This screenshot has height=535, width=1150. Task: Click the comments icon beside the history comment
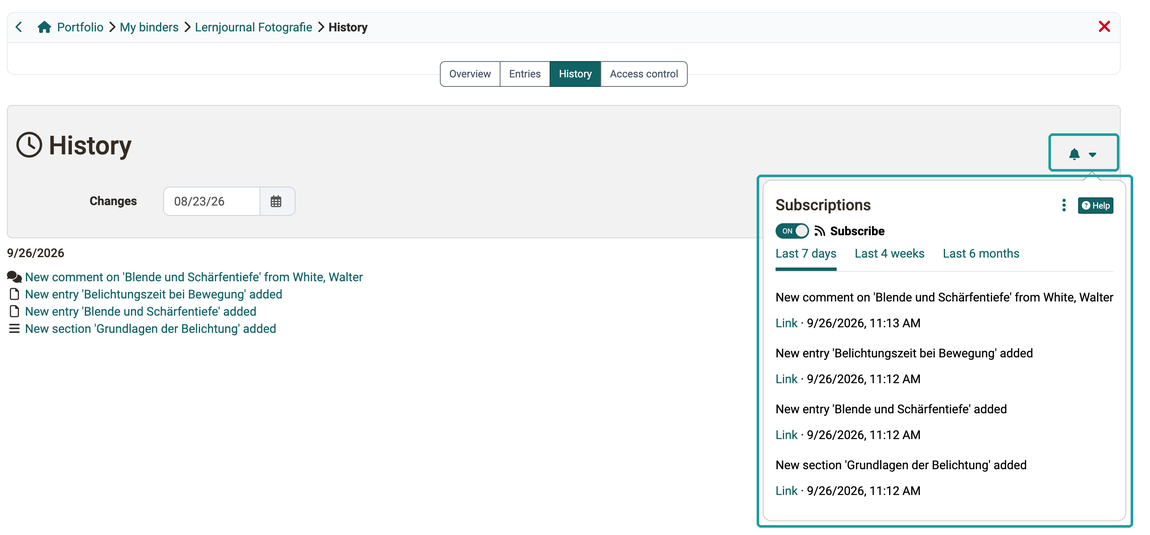click(x=14, y=277)
